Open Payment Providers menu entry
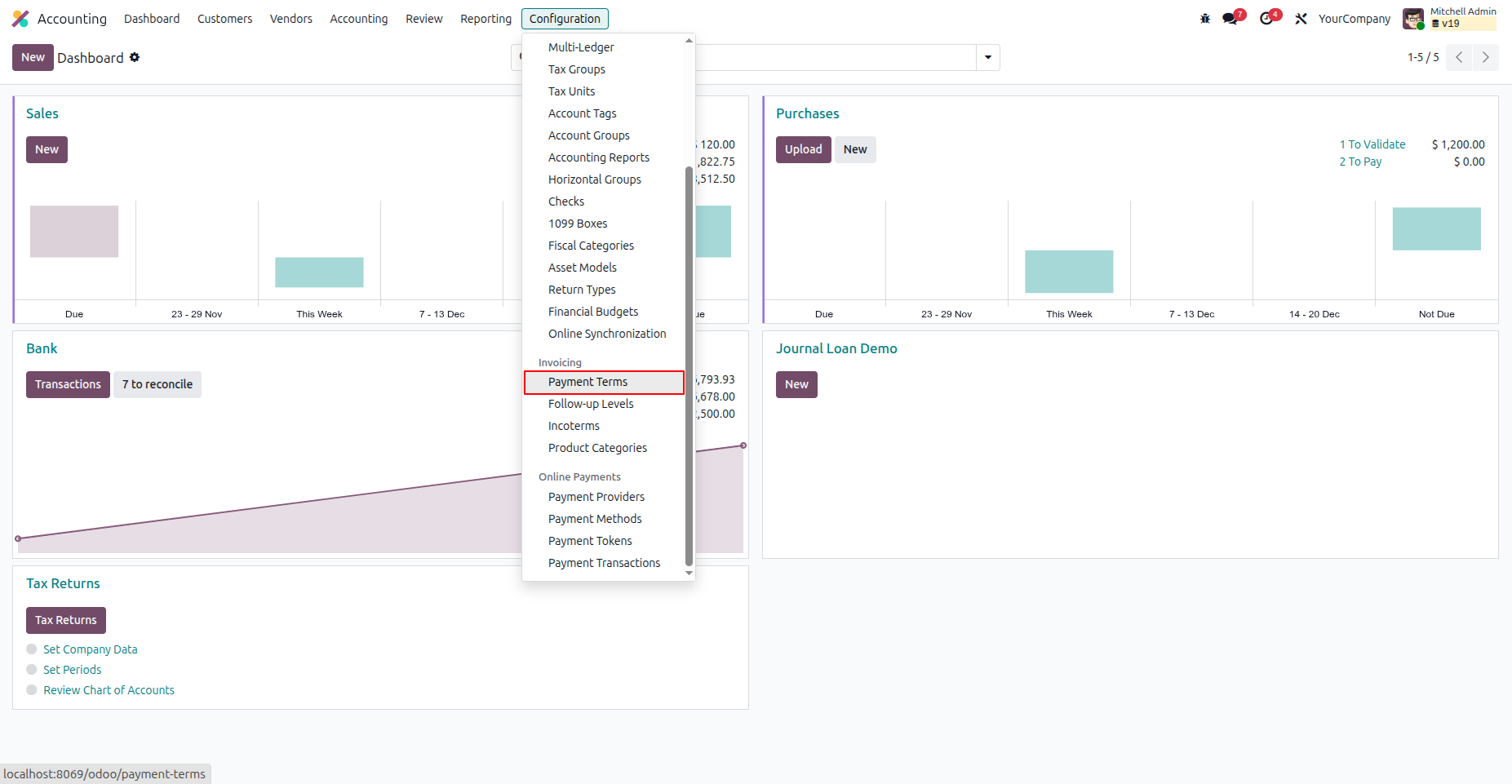 click(x=604, y=497)
